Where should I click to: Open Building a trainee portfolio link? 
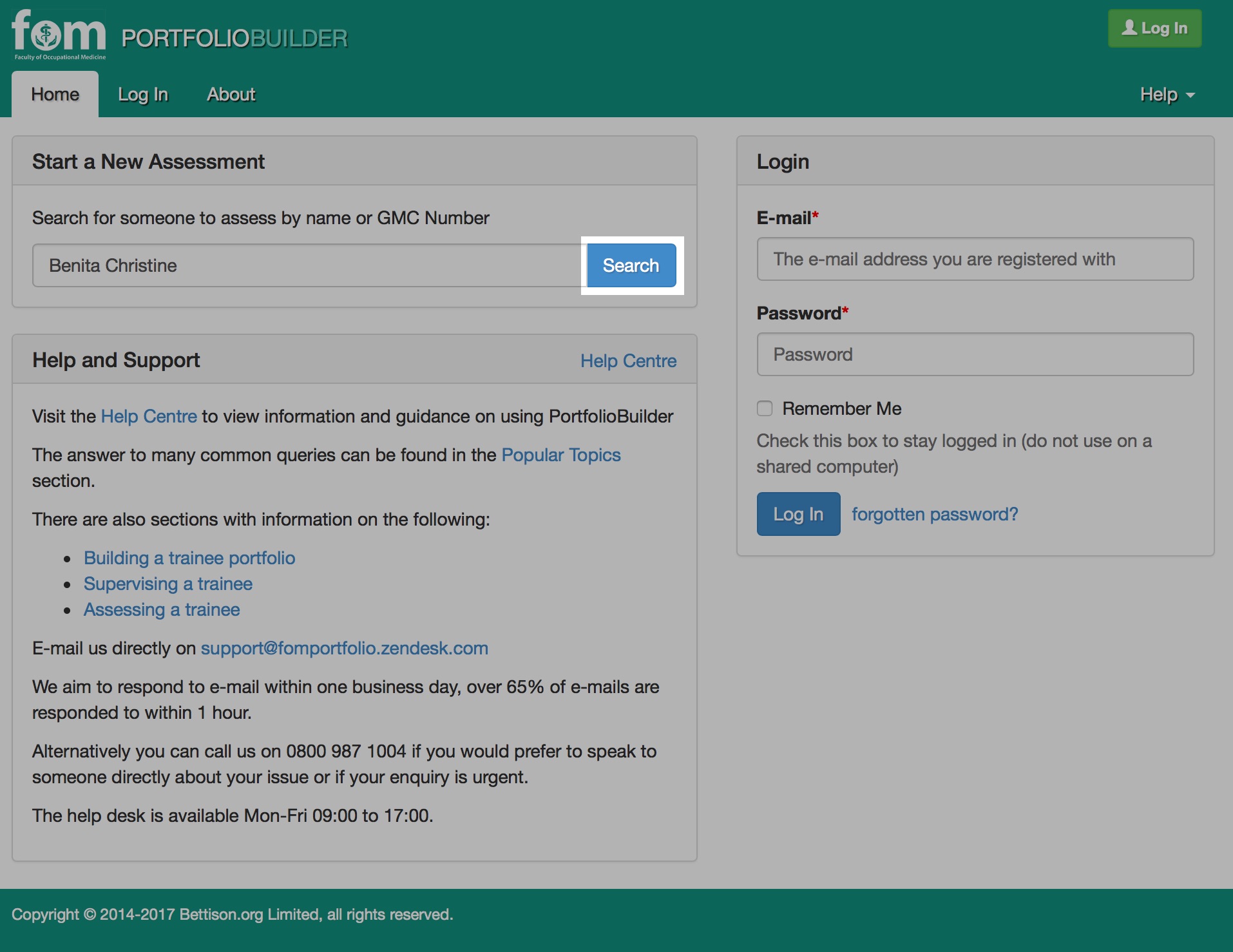click(x=189, y=558)
